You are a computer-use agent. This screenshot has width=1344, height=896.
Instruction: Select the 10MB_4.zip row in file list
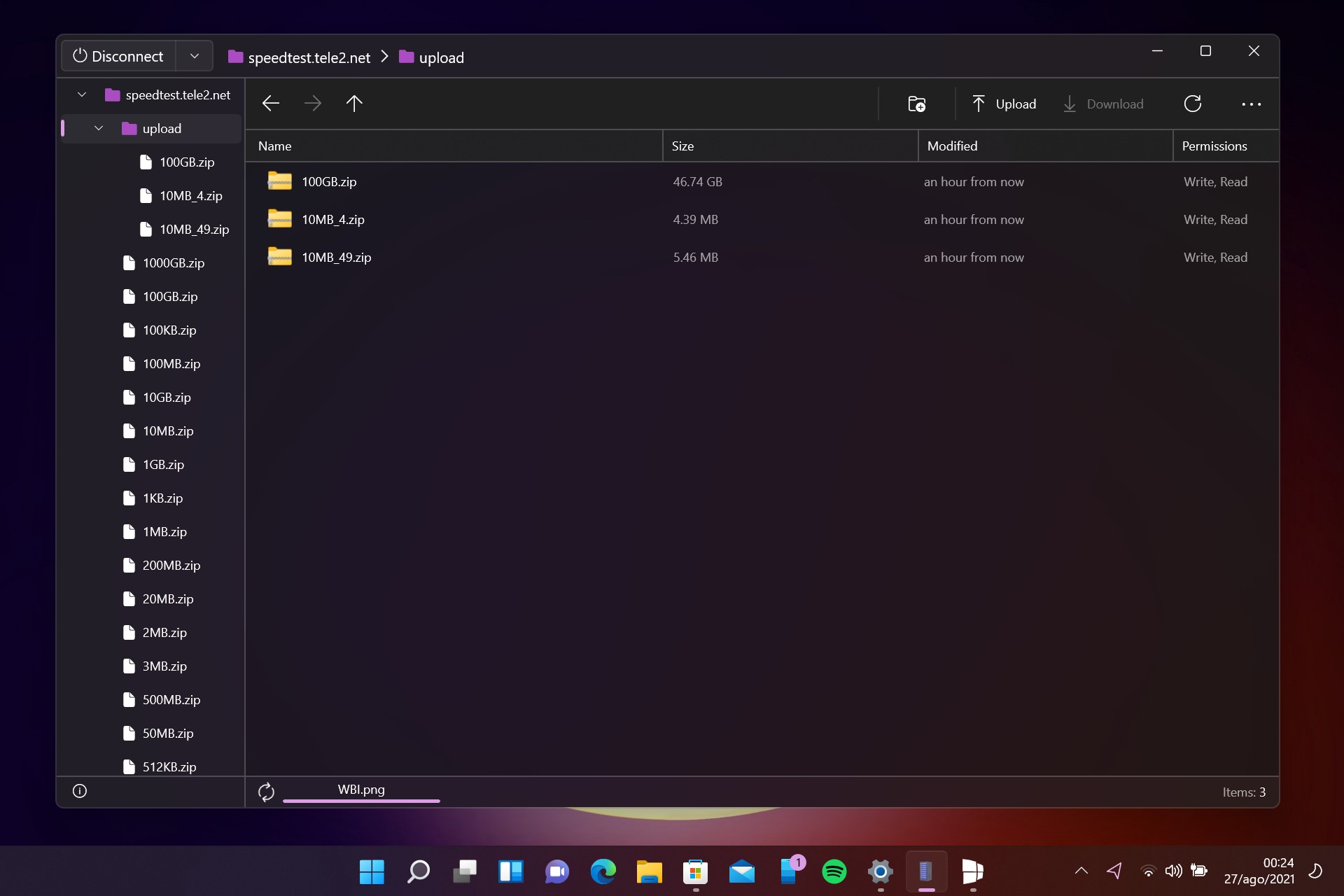[762, 219]
